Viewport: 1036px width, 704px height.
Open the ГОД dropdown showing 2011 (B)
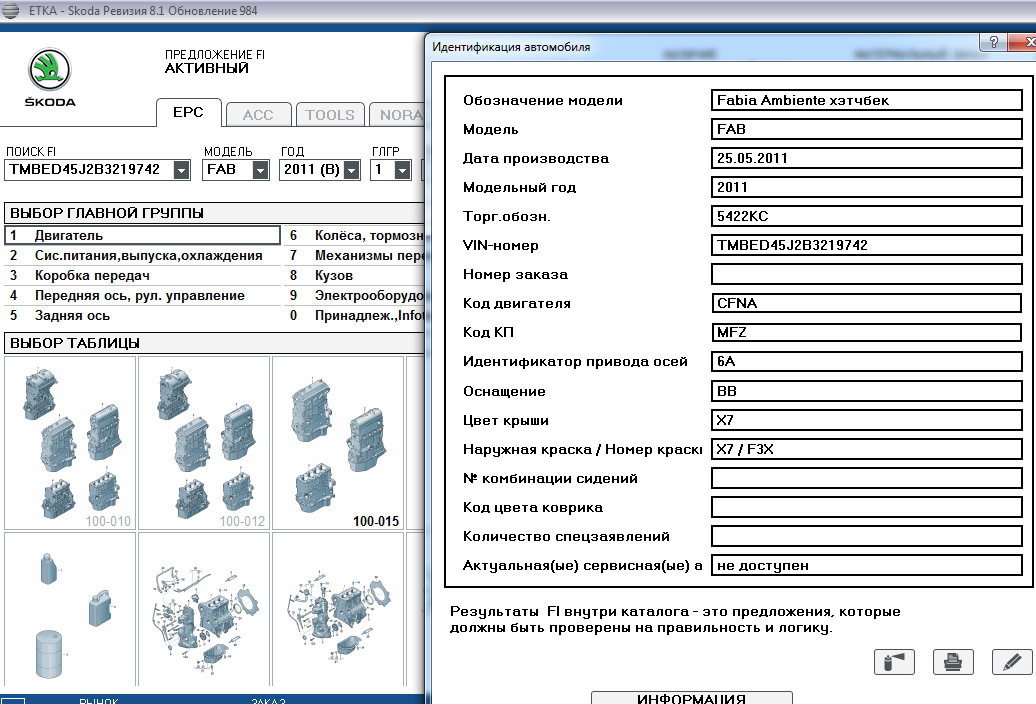pos(351,170)
